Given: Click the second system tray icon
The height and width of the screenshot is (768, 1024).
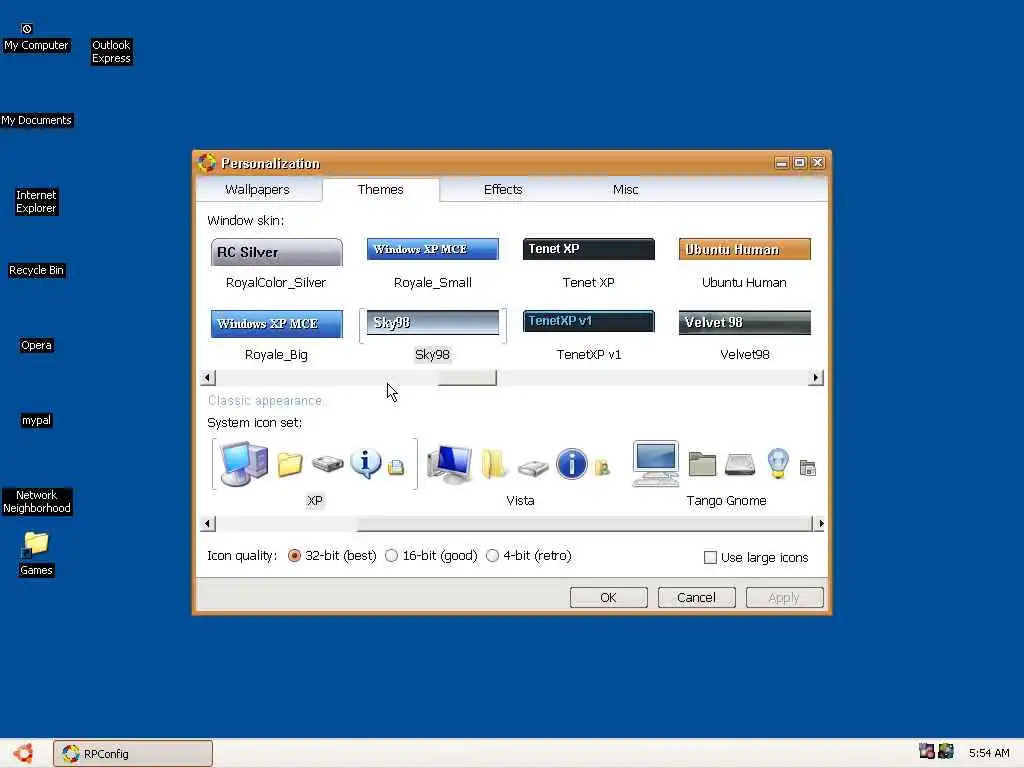Looking at the screenshot, I should pyautogui.click(x=946, y=752).
